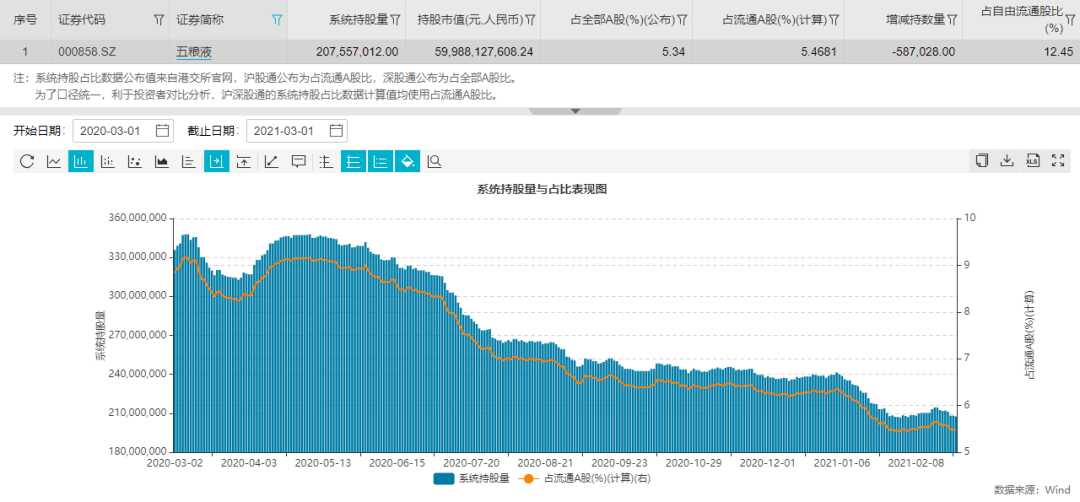Open filter on 占流通A股(%)(计算) column
Image resolution: width=1080 pixels, height=502 pixels.
pyautogui.click(x=834, y=20)
